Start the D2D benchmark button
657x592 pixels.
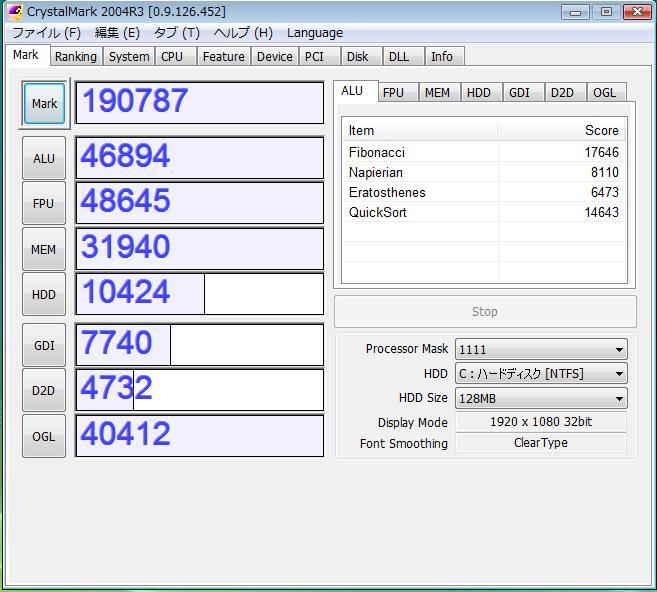[x=44, y=390]
